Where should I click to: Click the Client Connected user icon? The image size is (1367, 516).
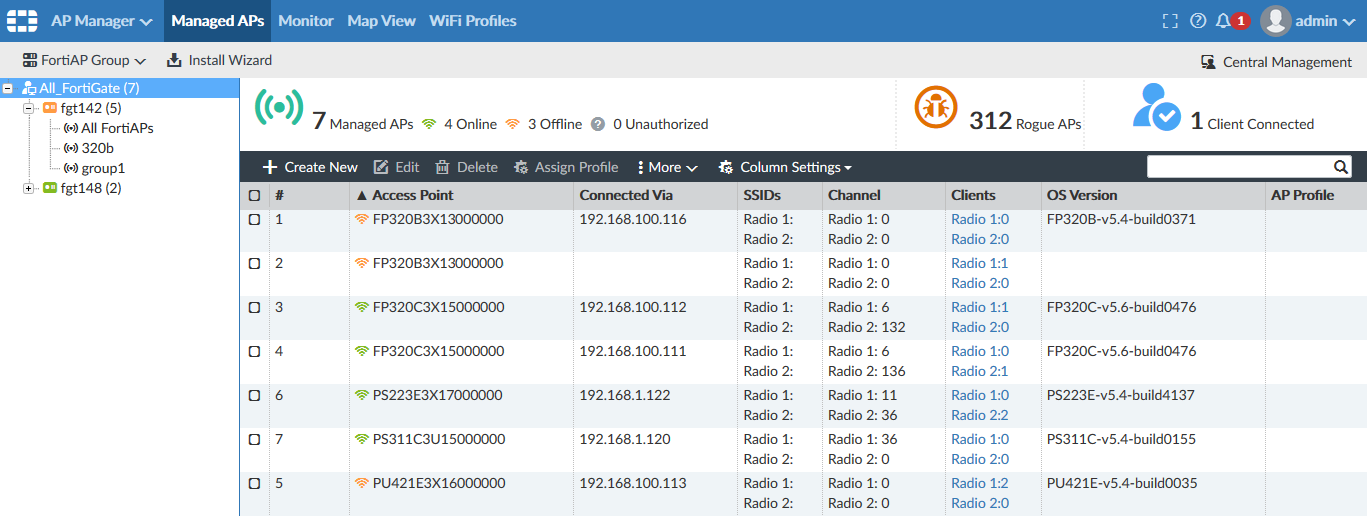pos(1157,106)
